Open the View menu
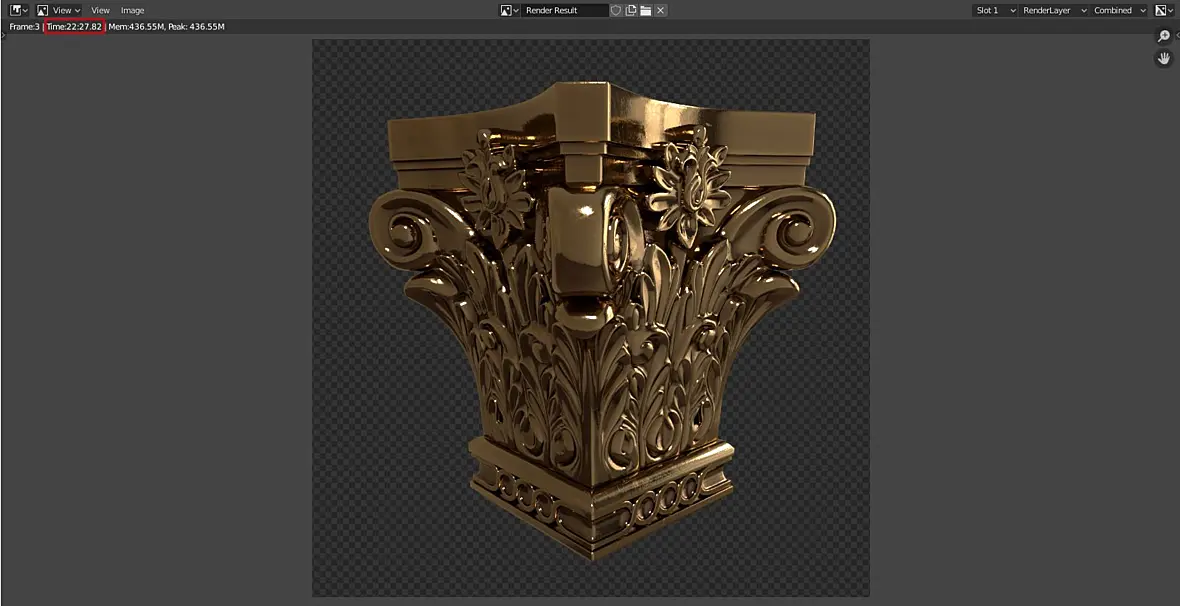The image size is (1180, 606). (100, 11)
